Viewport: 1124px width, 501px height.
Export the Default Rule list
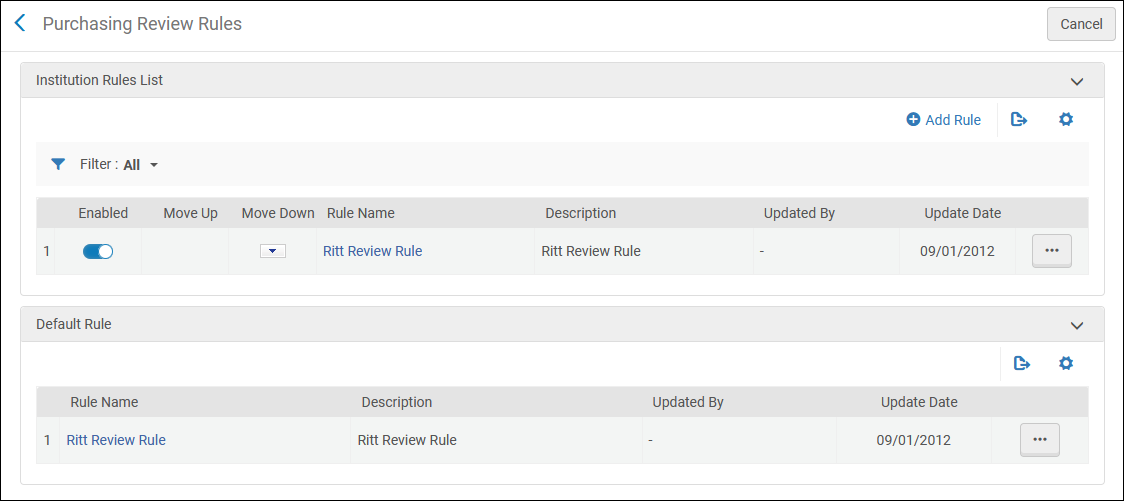pos(1022,363)
